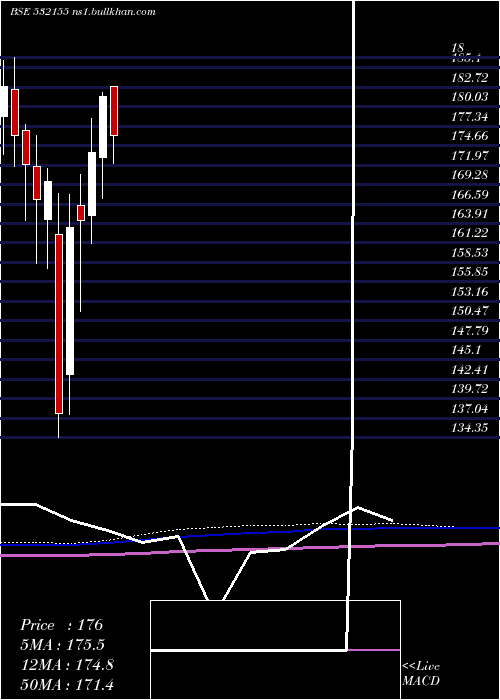The width and height of the screenshot is (500, 700).
Task: Click the 163.91 price axis label
Action: [469, 213]
